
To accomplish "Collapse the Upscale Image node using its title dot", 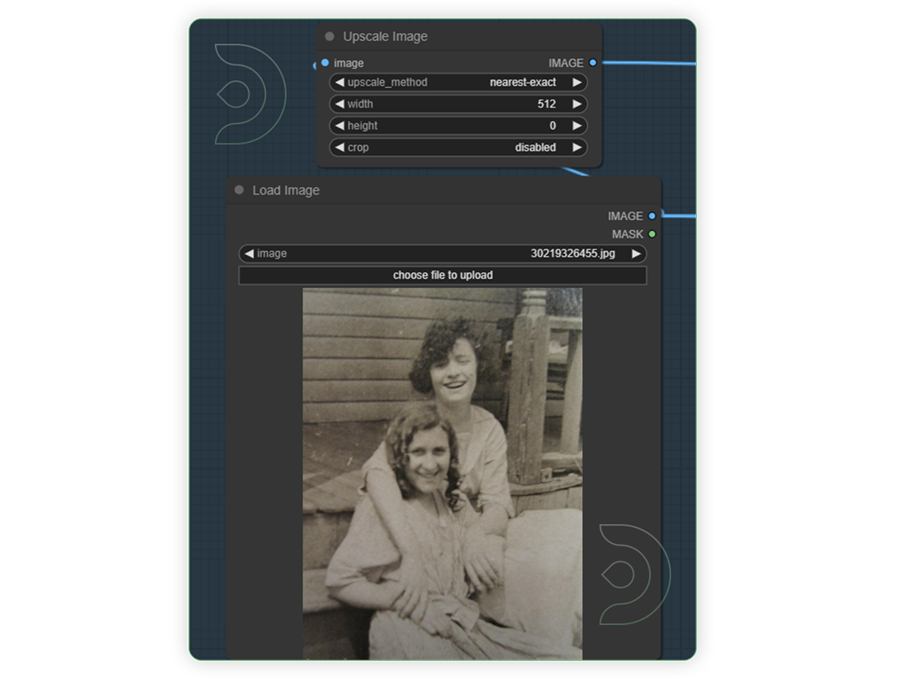I will click(x=329, y=36).
